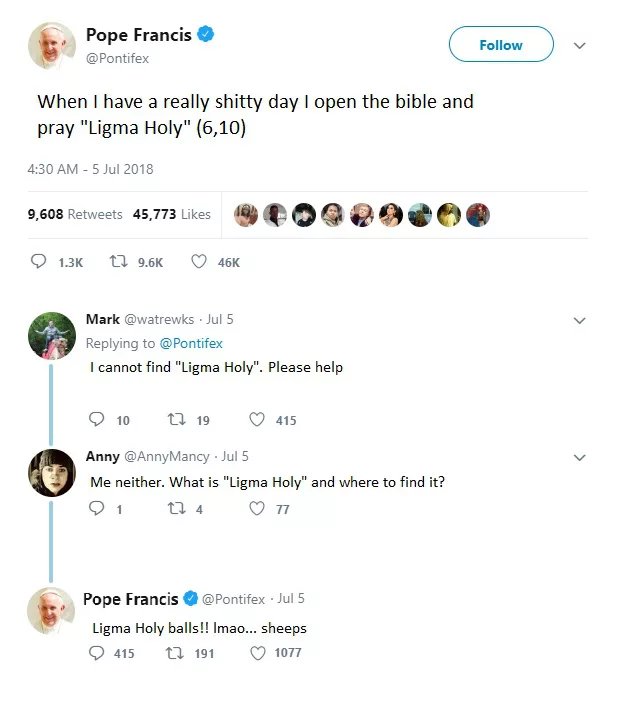Open the main tweet's chevron options menu
Screen dimensions: 618x705
tap(578, 46)
